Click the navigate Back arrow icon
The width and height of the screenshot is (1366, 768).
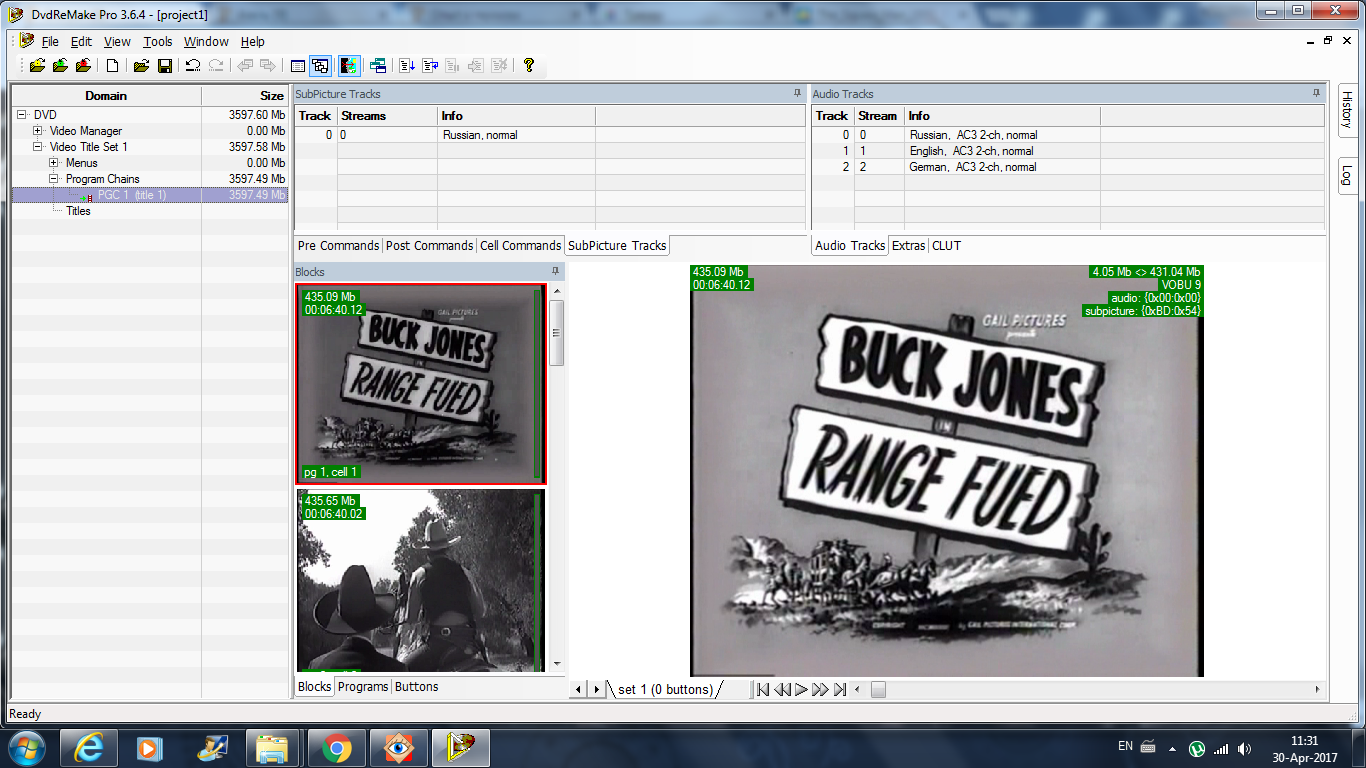point(245,66)
